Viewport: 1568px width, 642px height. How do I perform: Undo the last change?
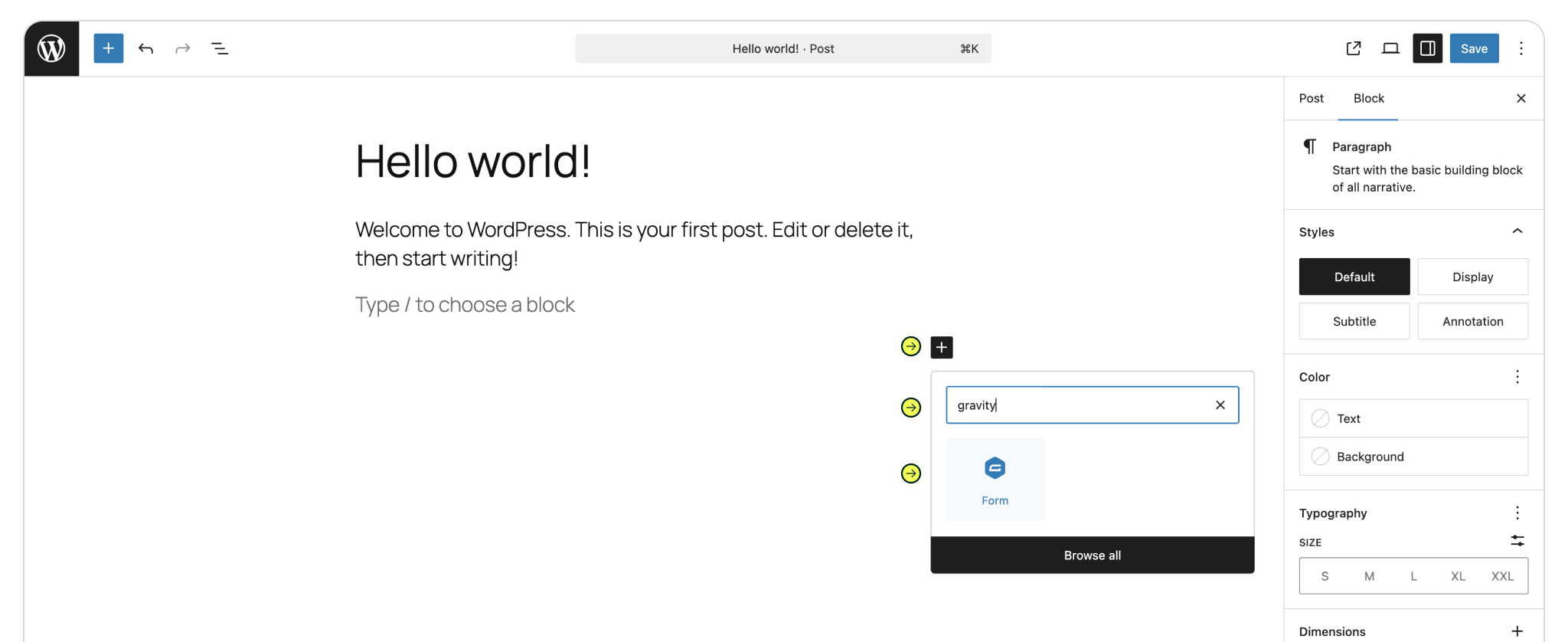click(x=145, y=48)
